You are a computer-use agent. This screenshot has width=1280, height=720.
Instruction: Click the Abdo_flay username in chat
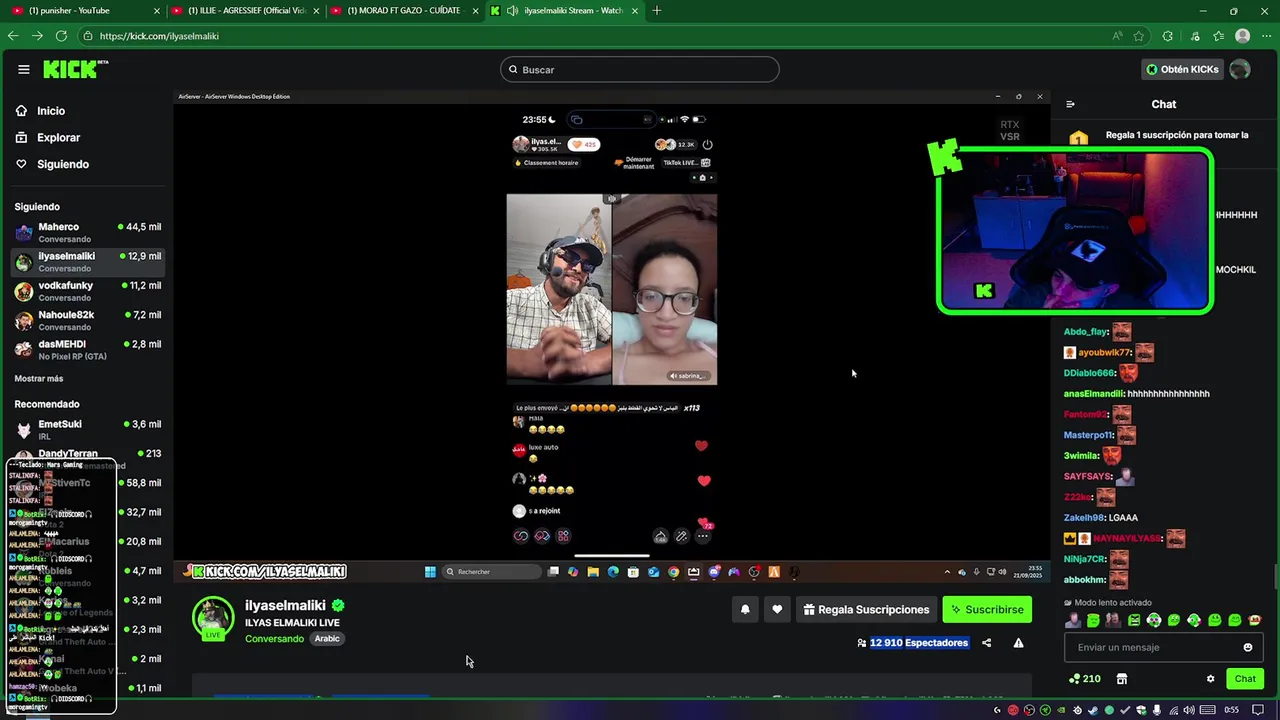point(1085,332)
